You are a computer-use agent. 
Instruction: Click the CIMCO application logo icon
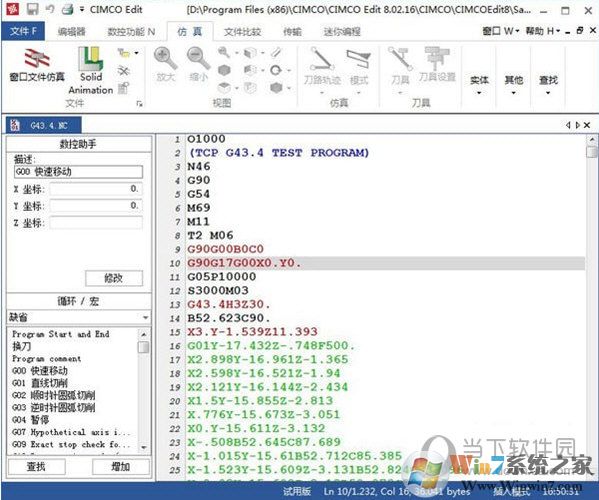[13, 9]
